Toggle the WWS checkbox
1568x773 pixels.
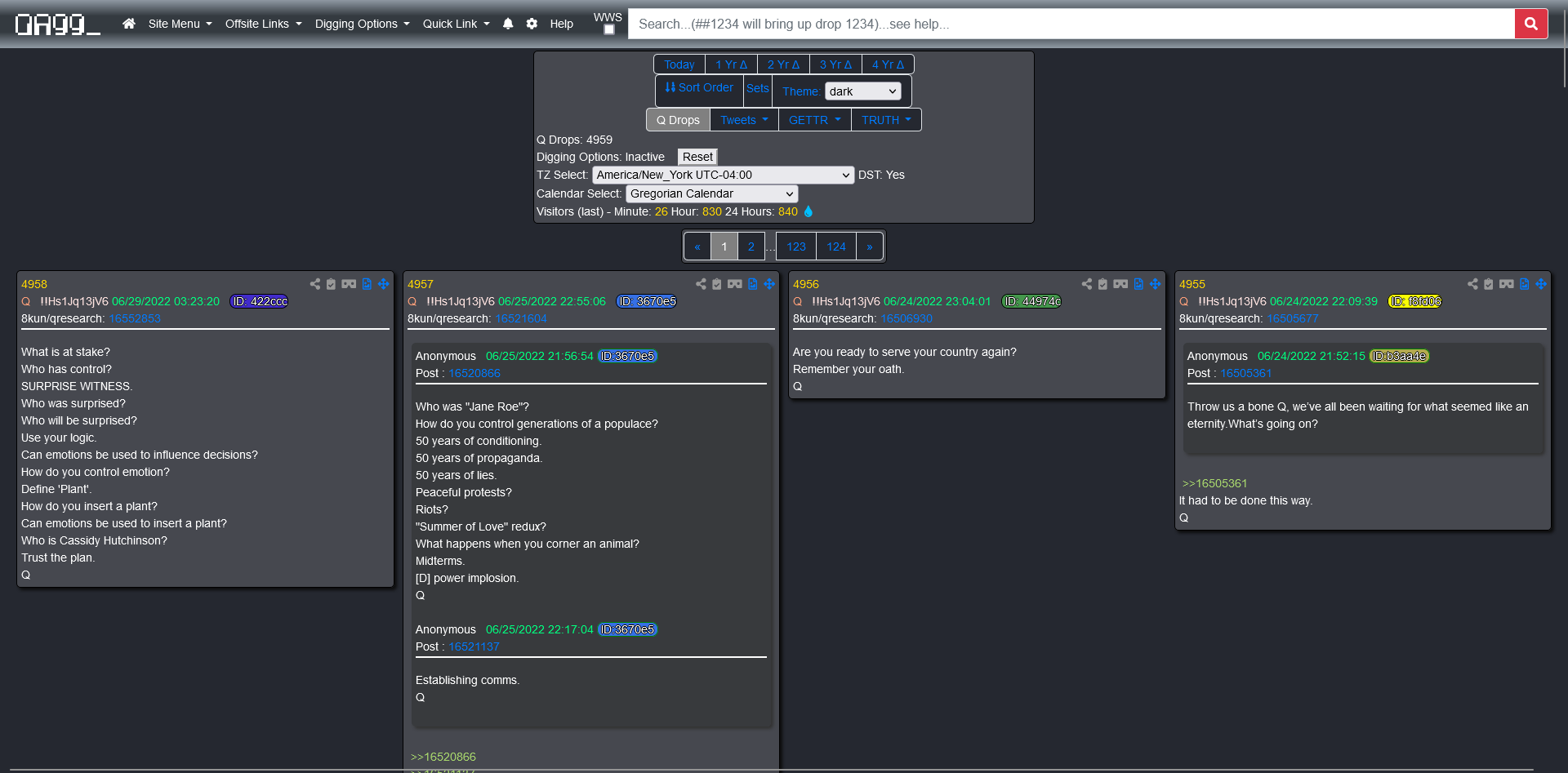pos(608,29)
